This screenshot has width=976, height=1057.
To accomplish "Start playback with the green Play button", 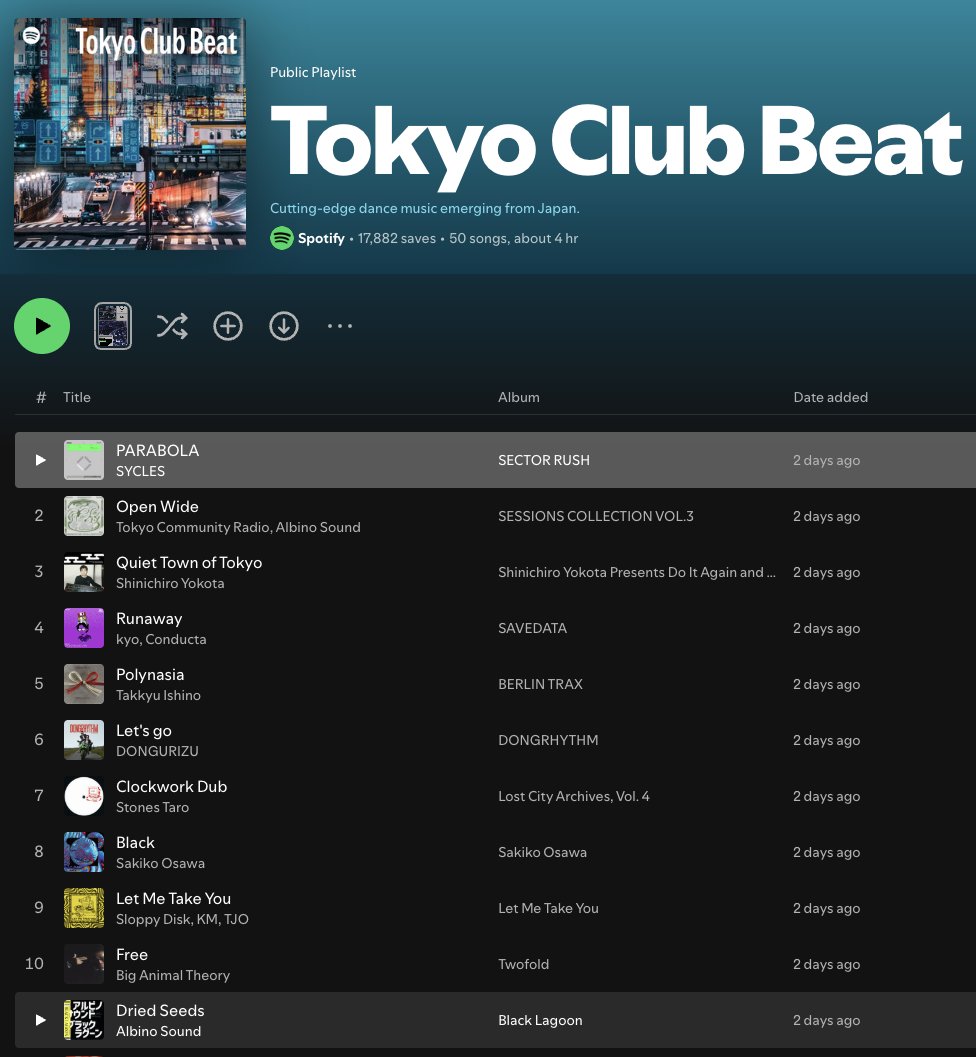I will tap(42, 326).
